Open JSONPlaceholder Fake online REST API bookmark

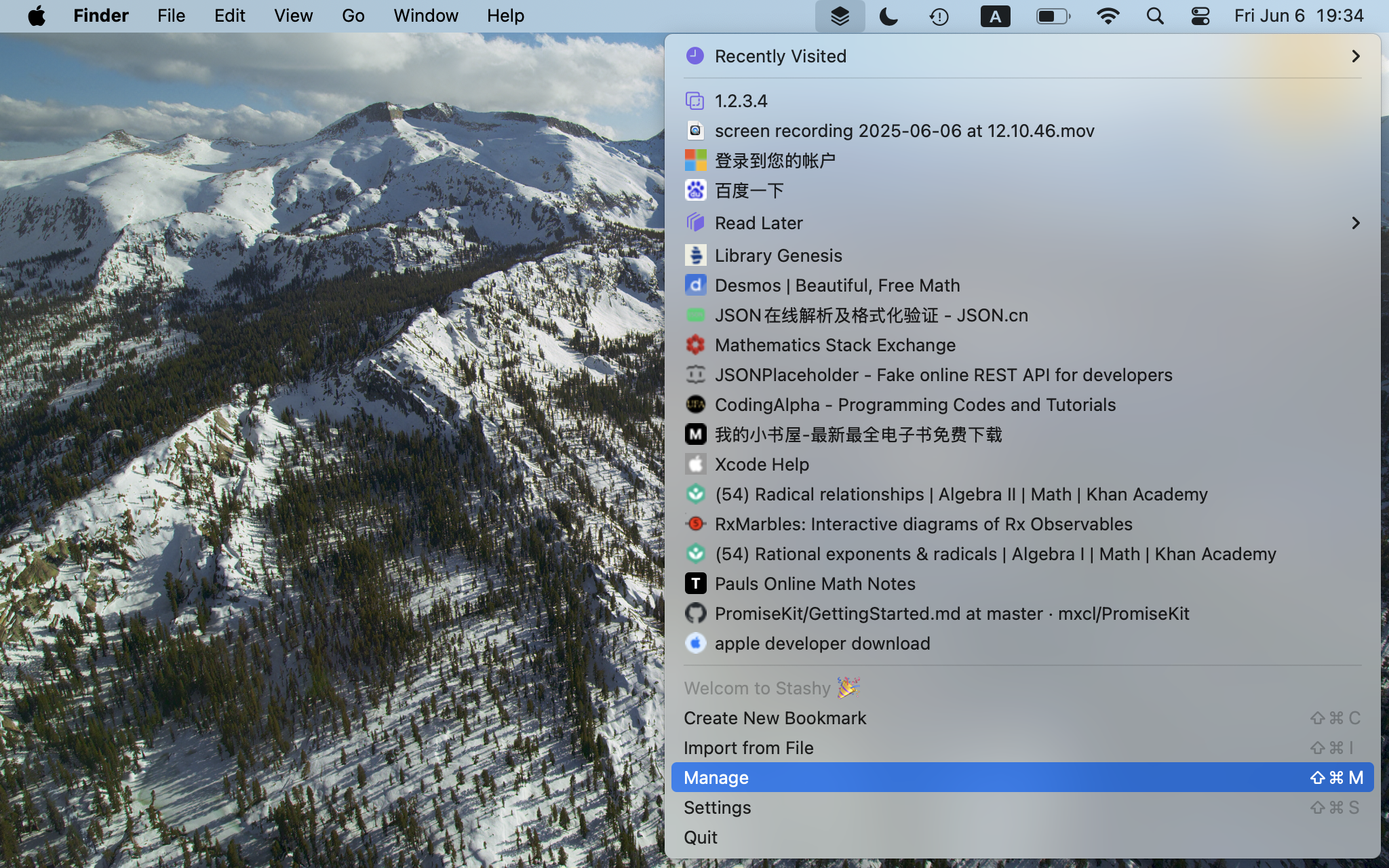[x=944, y=374]
